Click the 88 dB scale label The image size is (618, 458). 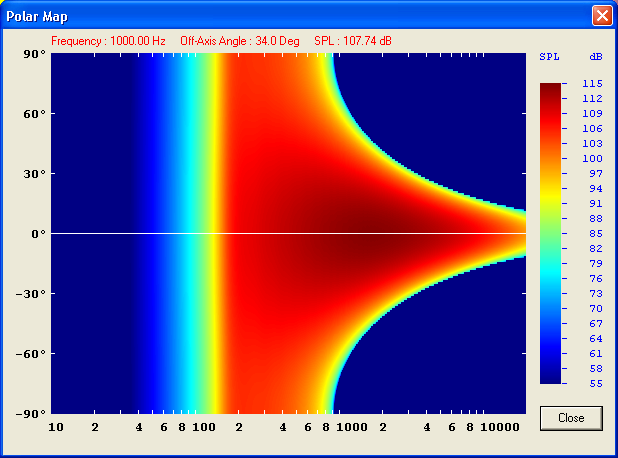tap(596, 219)
